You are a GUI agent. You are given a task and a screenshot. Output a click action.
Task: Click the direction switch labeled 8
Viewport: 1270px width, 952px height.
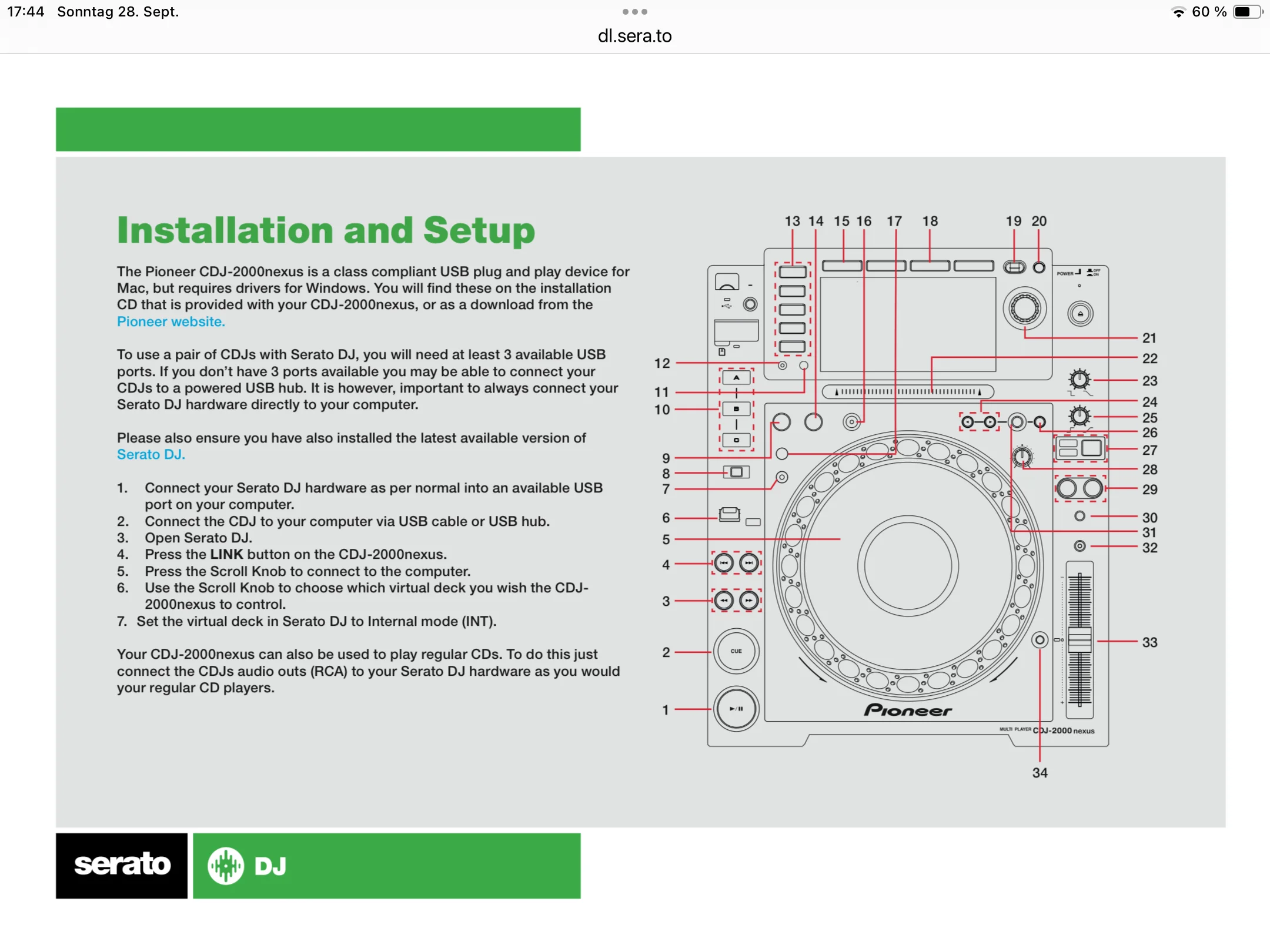pos(736,472)
